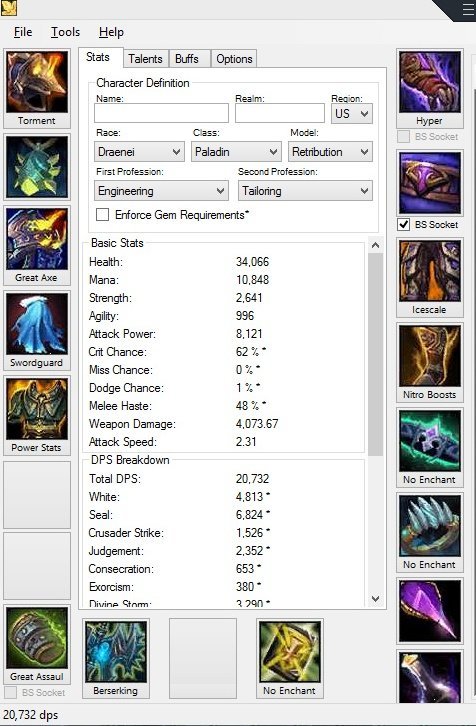Open the Help menu

coord(111,32)
